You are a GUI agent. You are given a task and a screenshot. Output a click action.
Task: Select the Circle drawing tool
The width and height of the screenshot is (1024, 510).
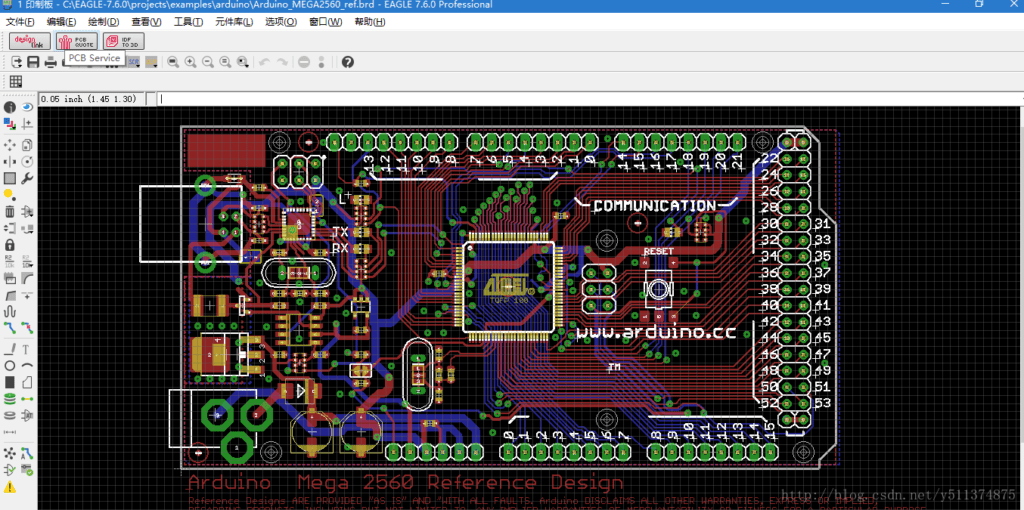click(10, 366)
